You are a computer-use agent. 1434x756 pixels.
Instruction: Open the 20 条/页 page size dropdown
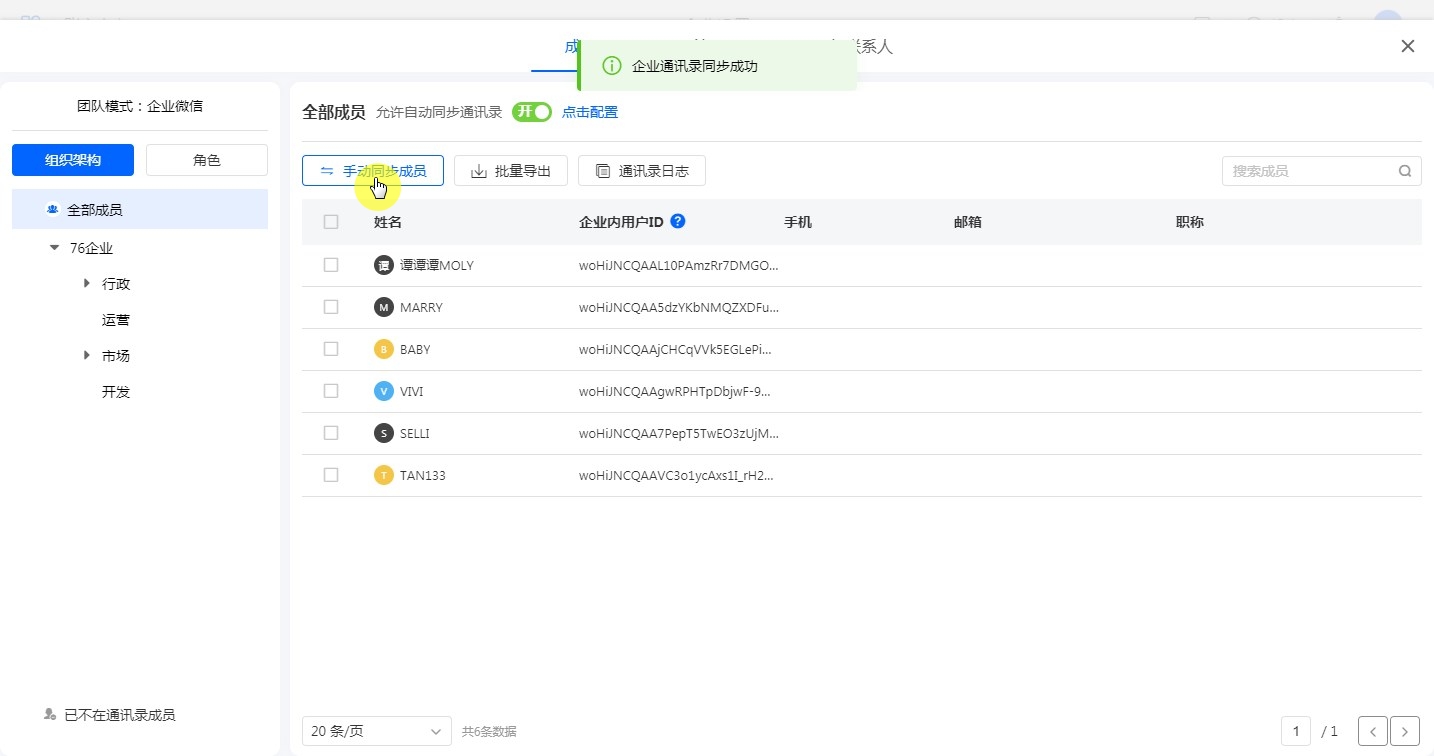pyautogui.click(x=376, y=731)
